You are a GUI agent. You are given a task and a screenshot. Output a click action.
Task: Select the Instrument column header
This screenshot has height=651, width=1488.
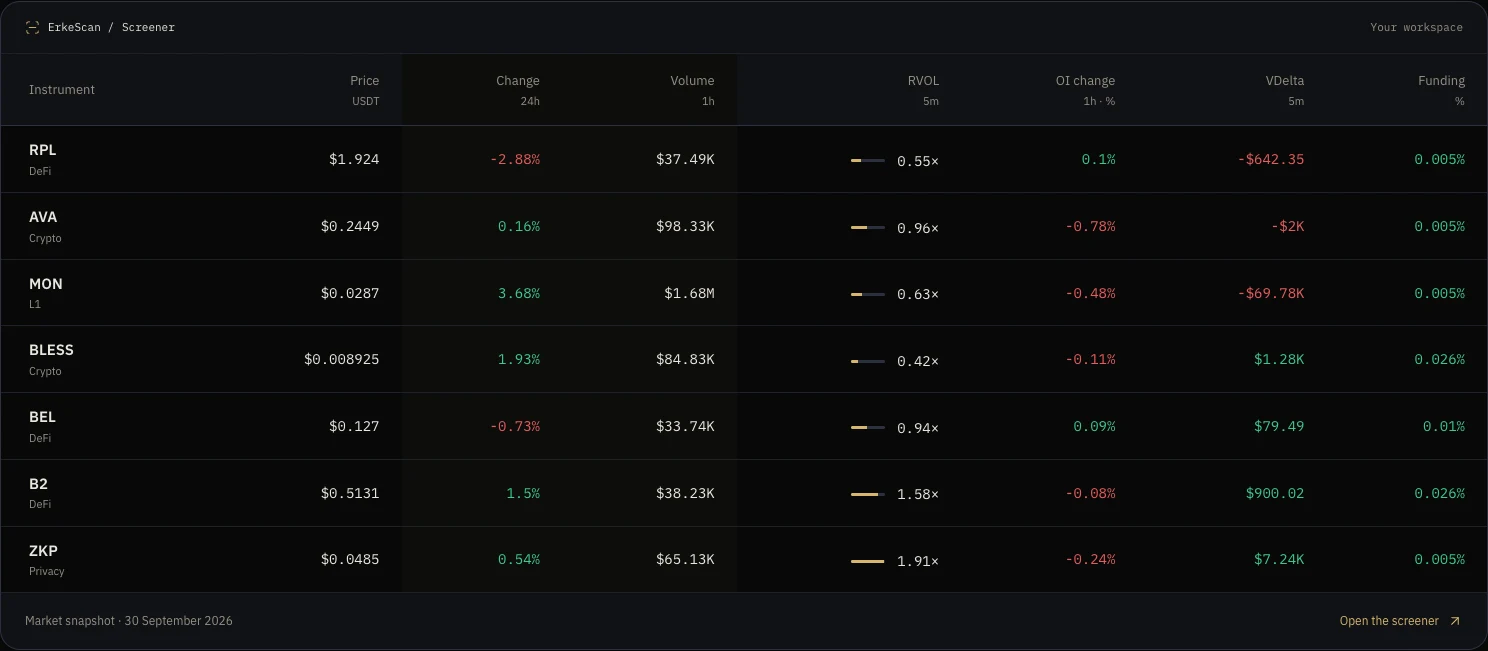62,90
